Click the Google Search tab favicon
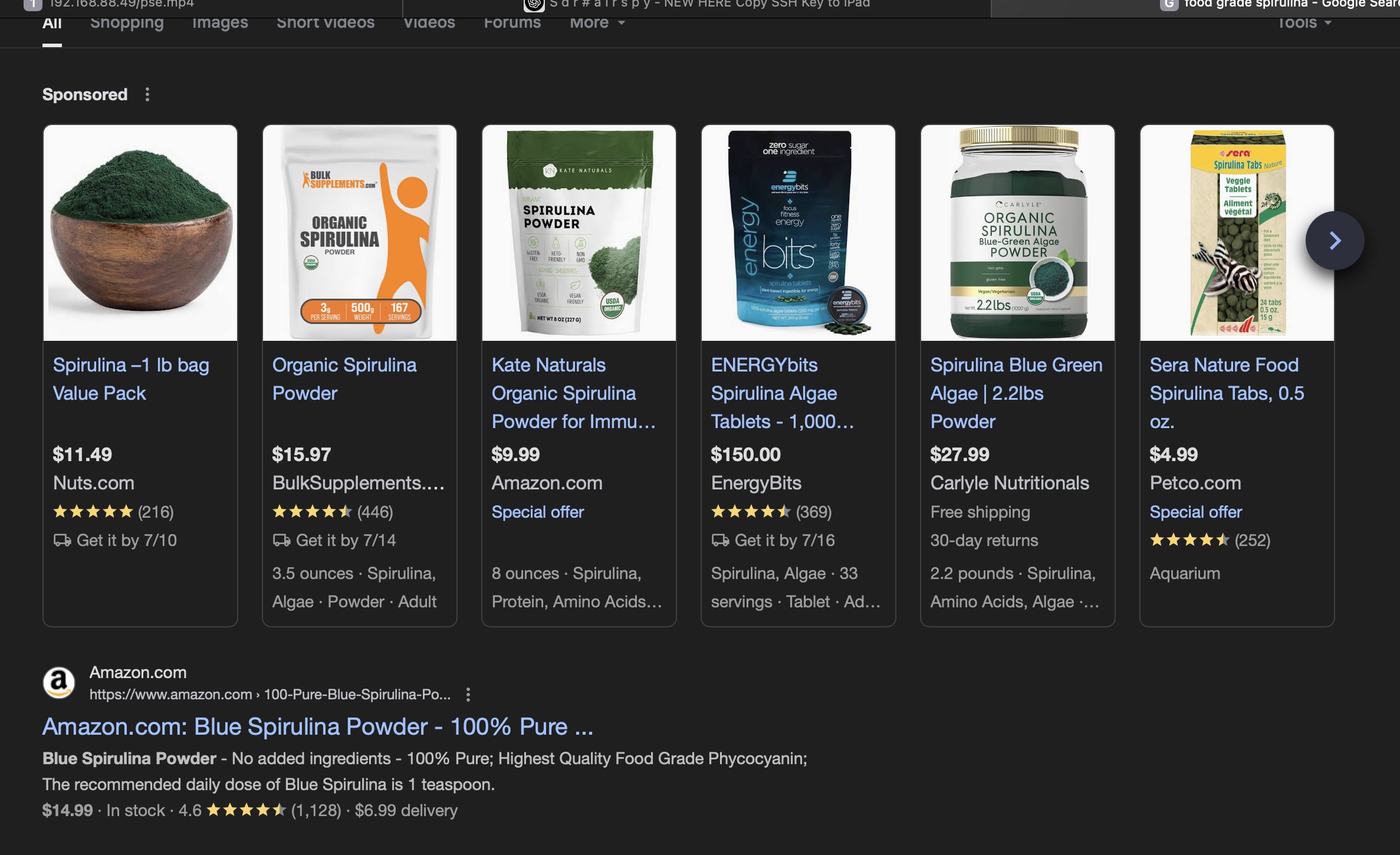This screenshot has width=1400, height=855. pyautogui.click(x=1168, y=5)
